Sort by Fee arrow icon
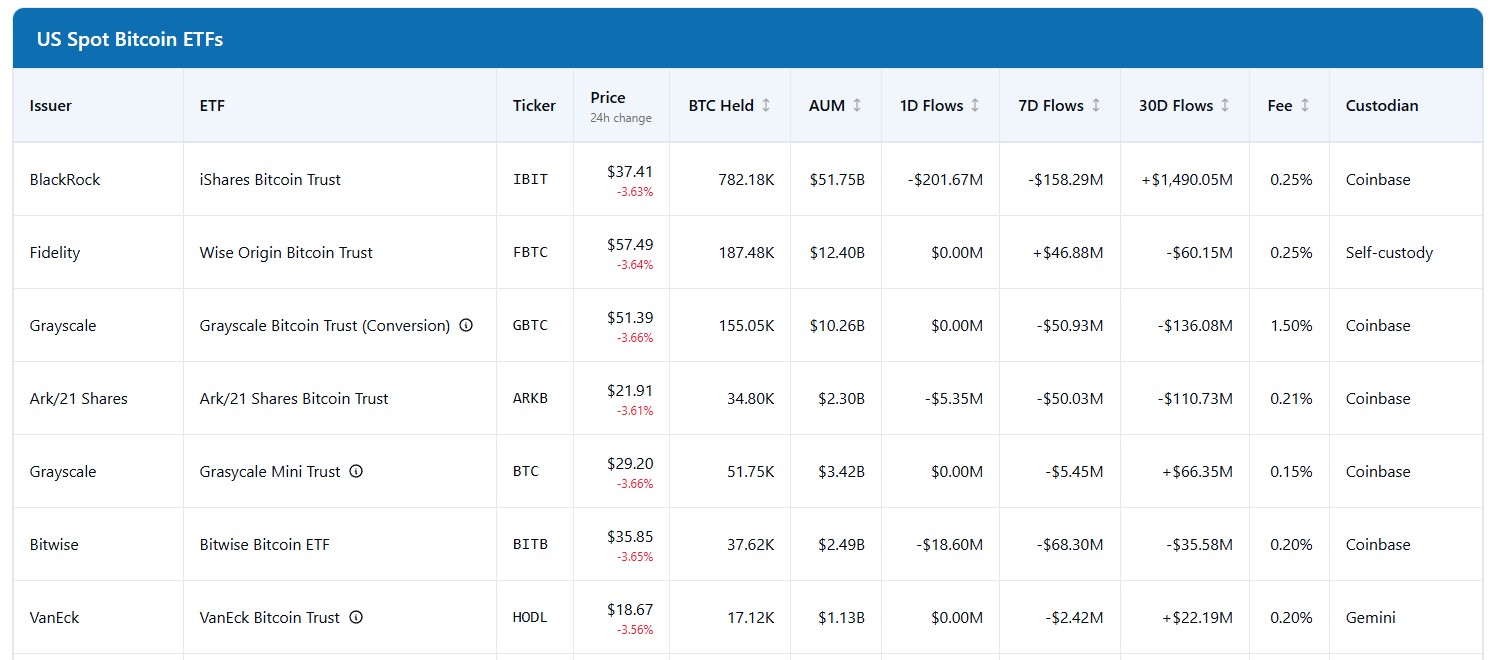Image resolution: width=1490 pixels, height=660 pixels. click(x=1304, y=105)
